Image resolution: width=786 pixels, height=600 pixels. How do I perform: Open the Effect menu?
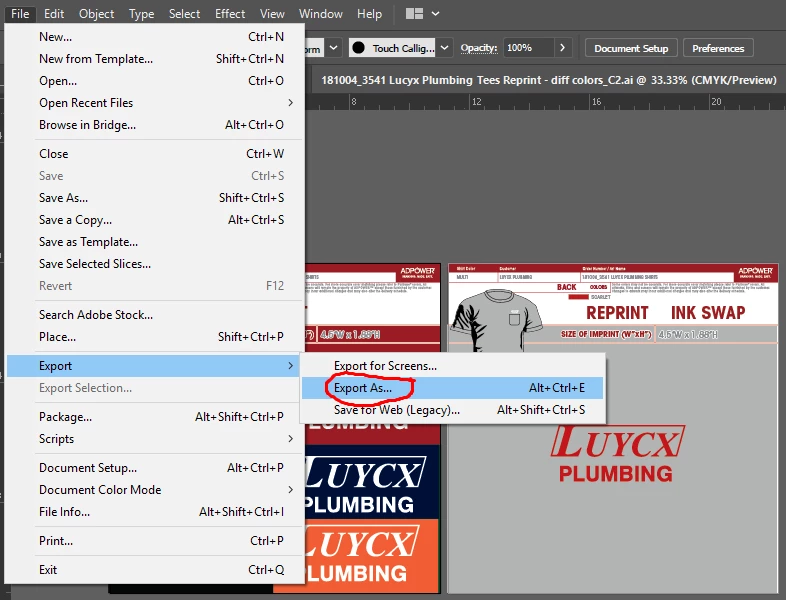point(230,14)
